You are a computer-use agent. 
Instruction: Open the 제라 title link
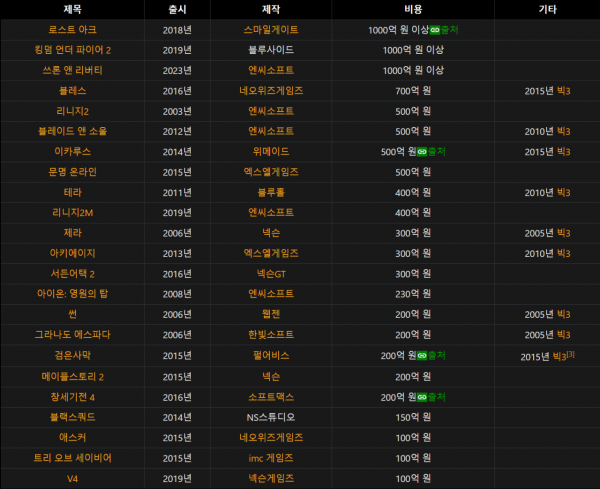(72, 233)
